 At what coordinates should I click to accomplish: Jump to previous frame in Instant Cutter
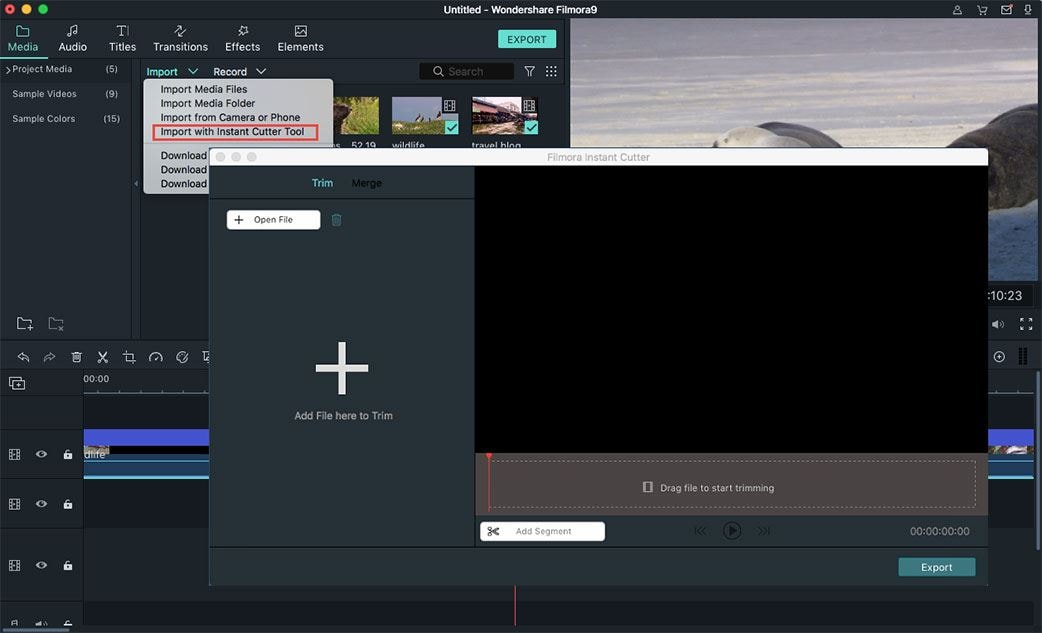(x=700, y=531)
